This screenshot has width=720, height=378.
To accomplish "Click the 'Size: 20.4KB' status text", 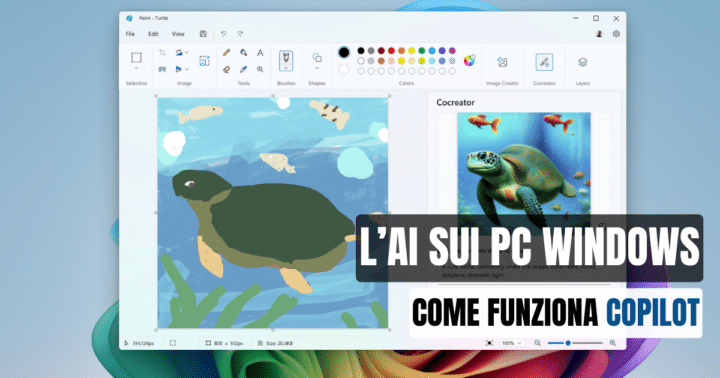I will pos(279,343).
